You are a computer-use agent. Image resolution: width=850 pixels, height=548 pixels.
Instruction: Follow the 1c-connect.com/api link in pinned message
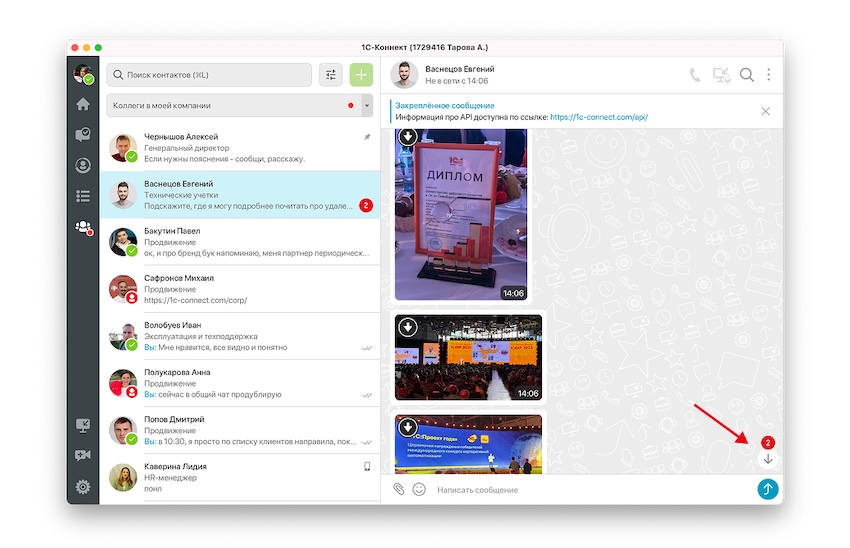point(598,117)
